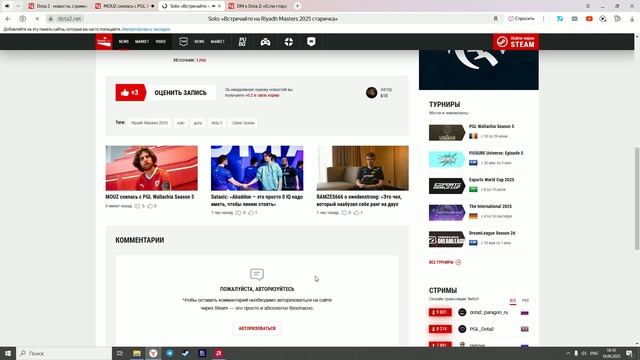640x360 pixels.
Task: Open the VIDEO menu item
Action: (x=161, y=42)
